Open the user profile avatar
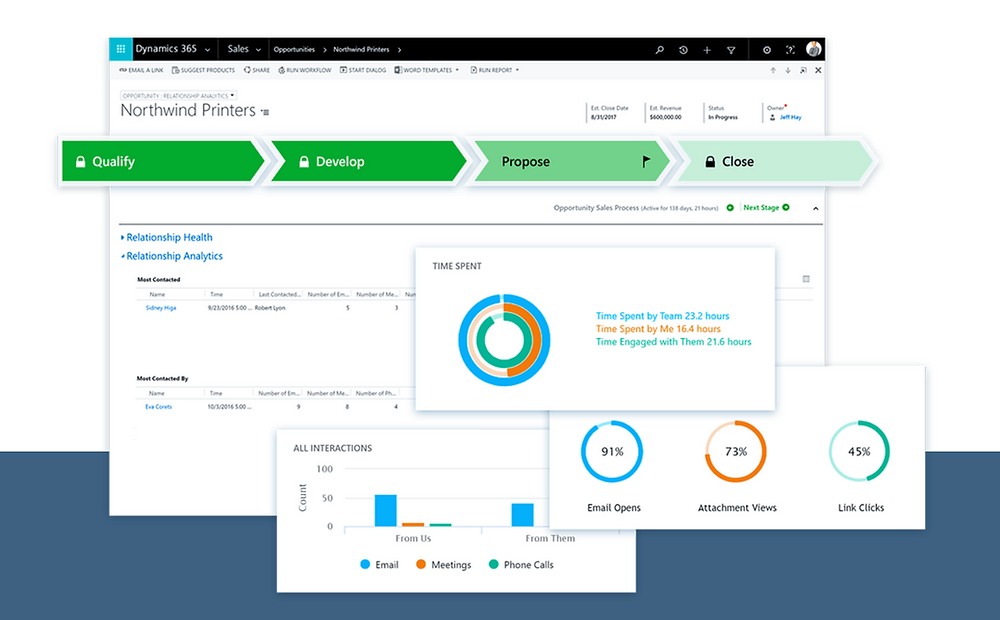This screenshot has width=1000, height=620. pos(813,49)
